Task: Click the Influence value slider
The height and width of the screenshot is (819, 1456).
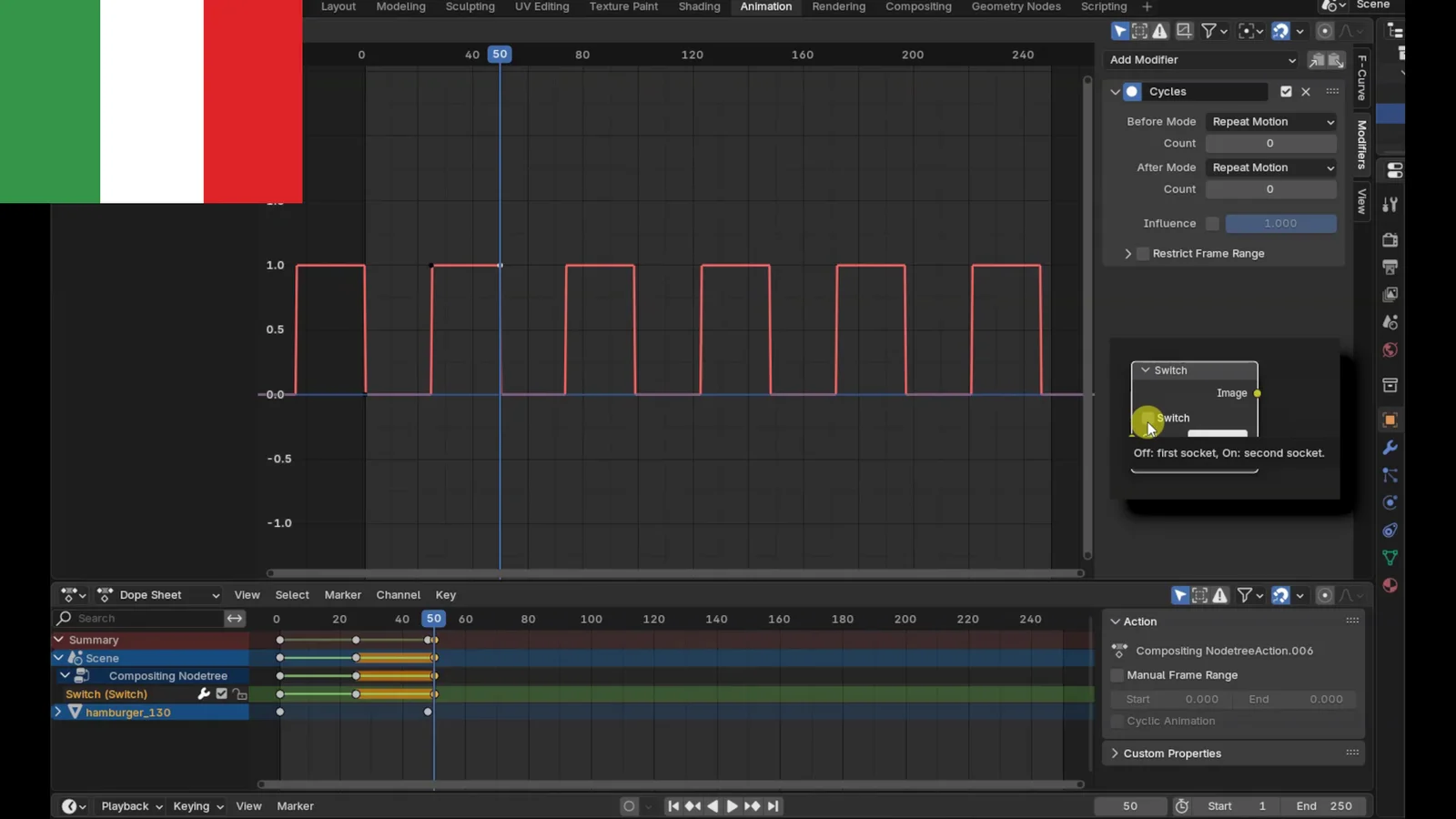Action: (1280, 224)
